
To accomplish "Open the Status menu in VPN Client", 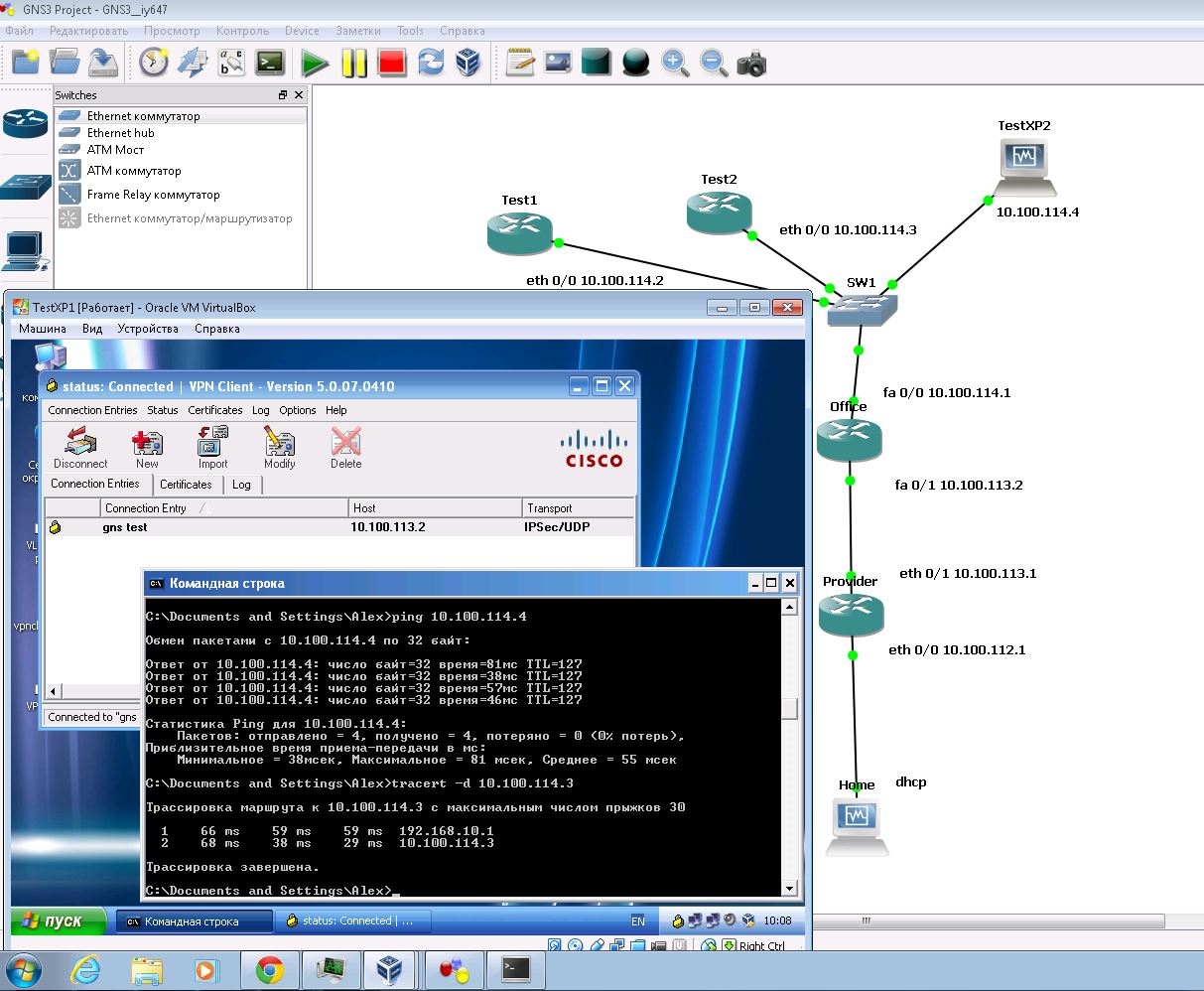I will click(163, 410).
